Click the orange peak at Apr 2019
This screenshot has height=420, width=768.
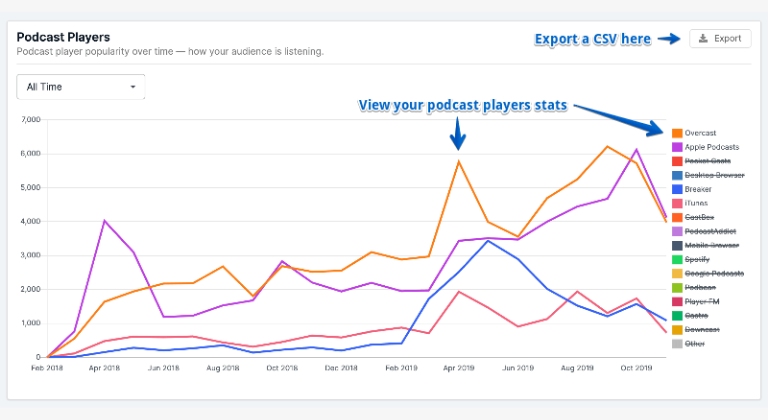(458, 161)
